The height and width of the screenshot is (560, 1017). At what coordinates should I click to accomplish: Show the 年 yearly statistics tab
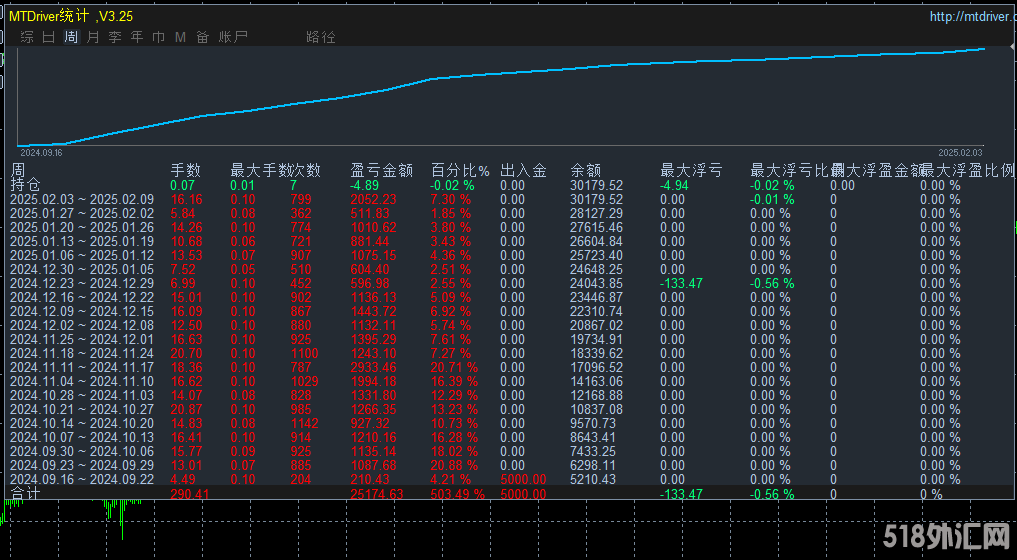pos(137,37)
